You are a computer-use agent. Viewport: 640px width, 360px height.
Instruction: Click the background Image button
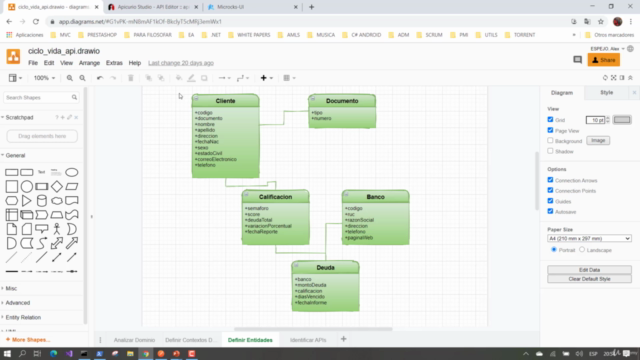coord(598,140)
